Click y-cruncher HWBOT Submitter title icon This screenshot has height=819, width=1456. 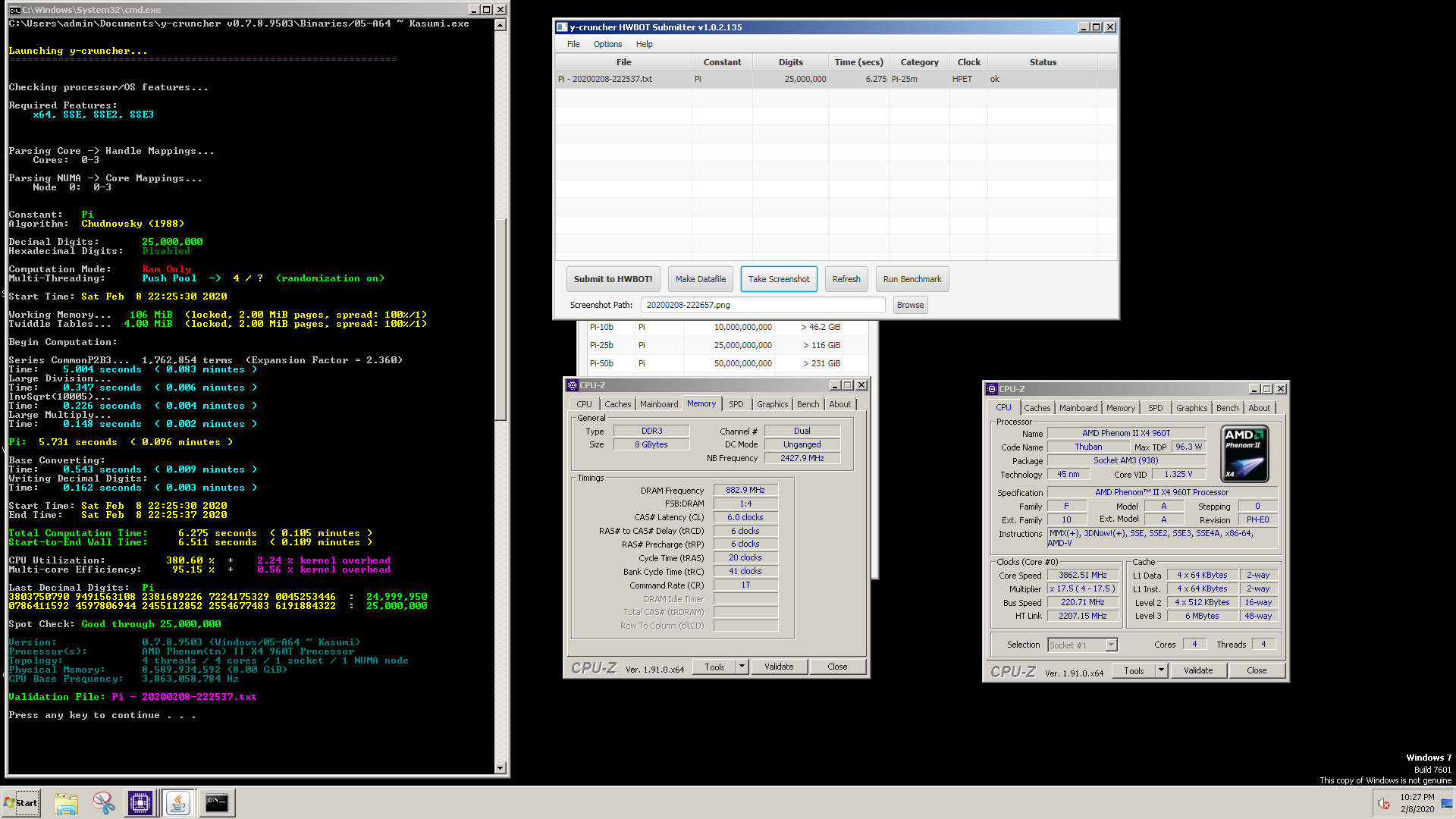(x=562, y=27)
